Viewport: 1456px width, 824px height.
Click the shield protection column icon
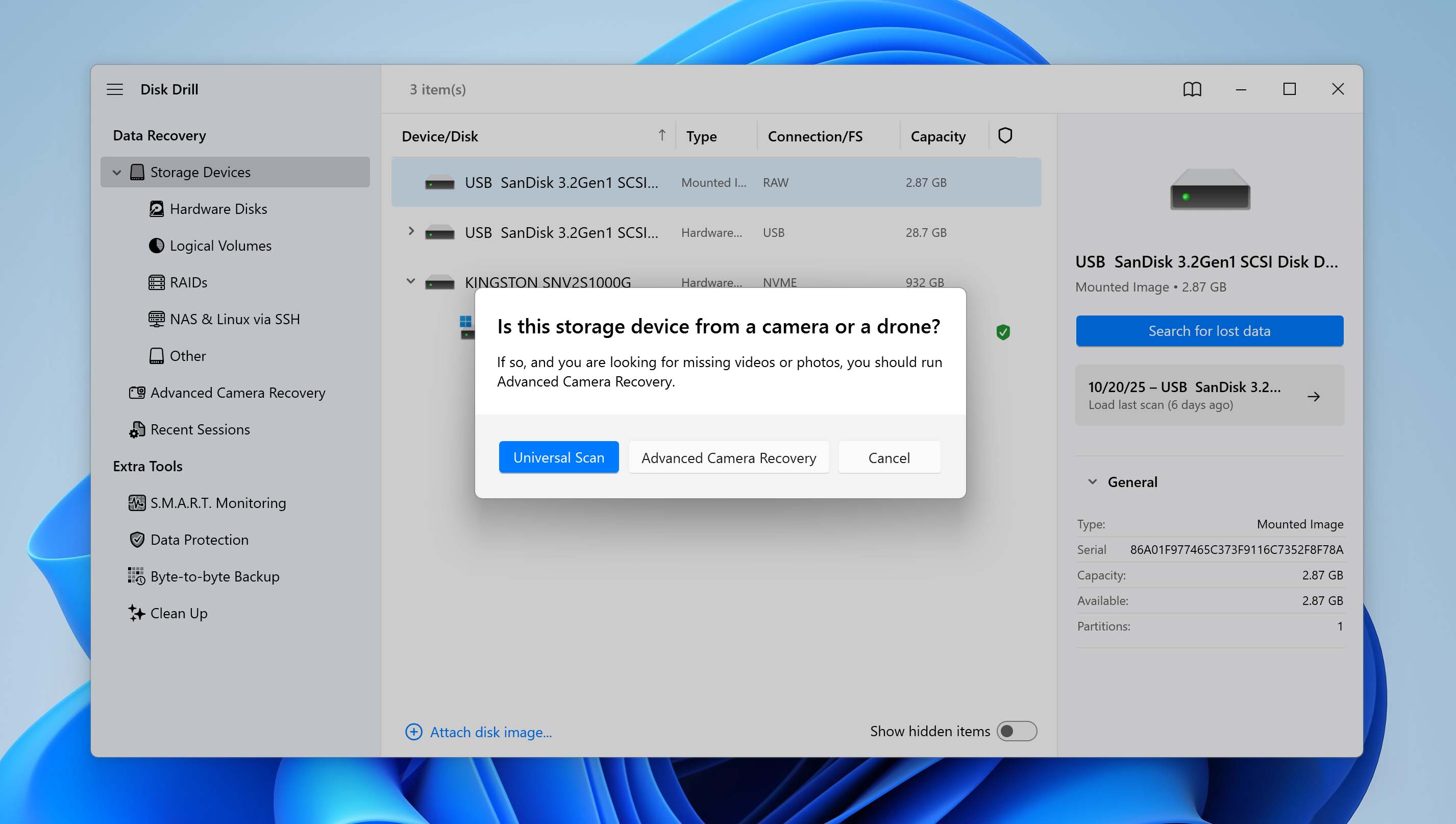coord(1005,136)
